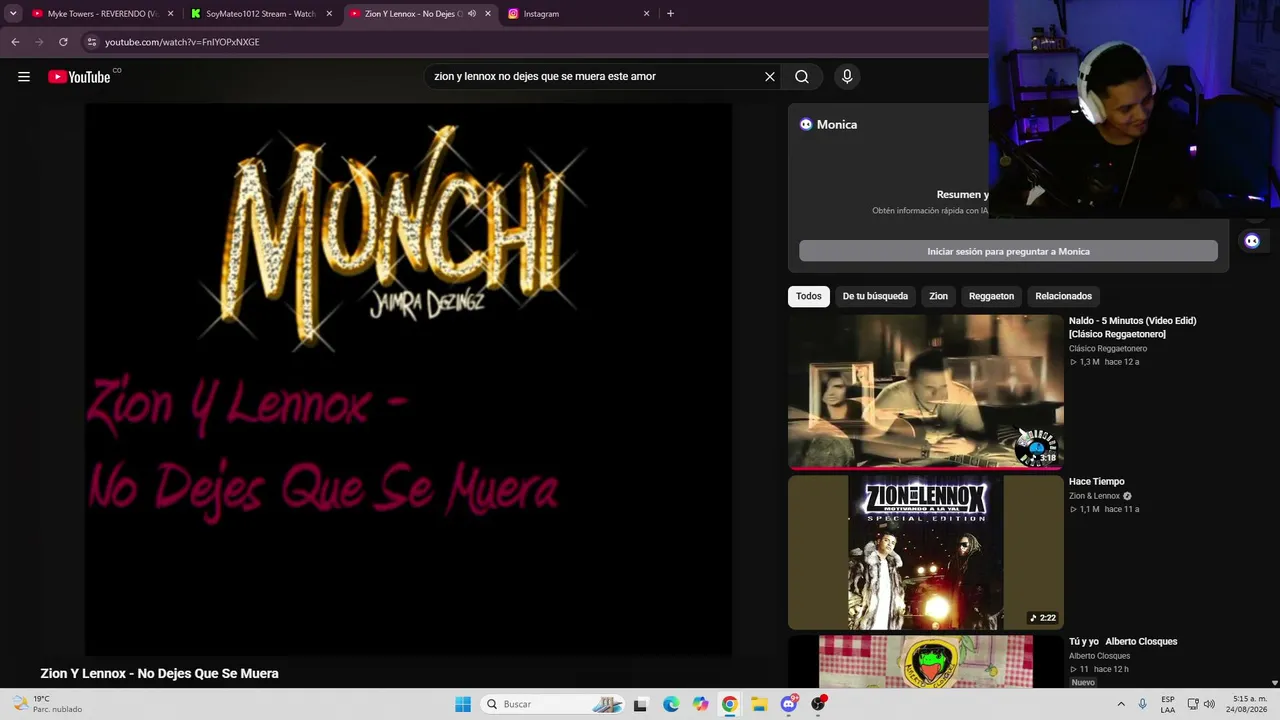Viewport: 1280px width, 720px height.
Task: Close the SoyMateo1012 Stream tab
Action: click(329, 14)
